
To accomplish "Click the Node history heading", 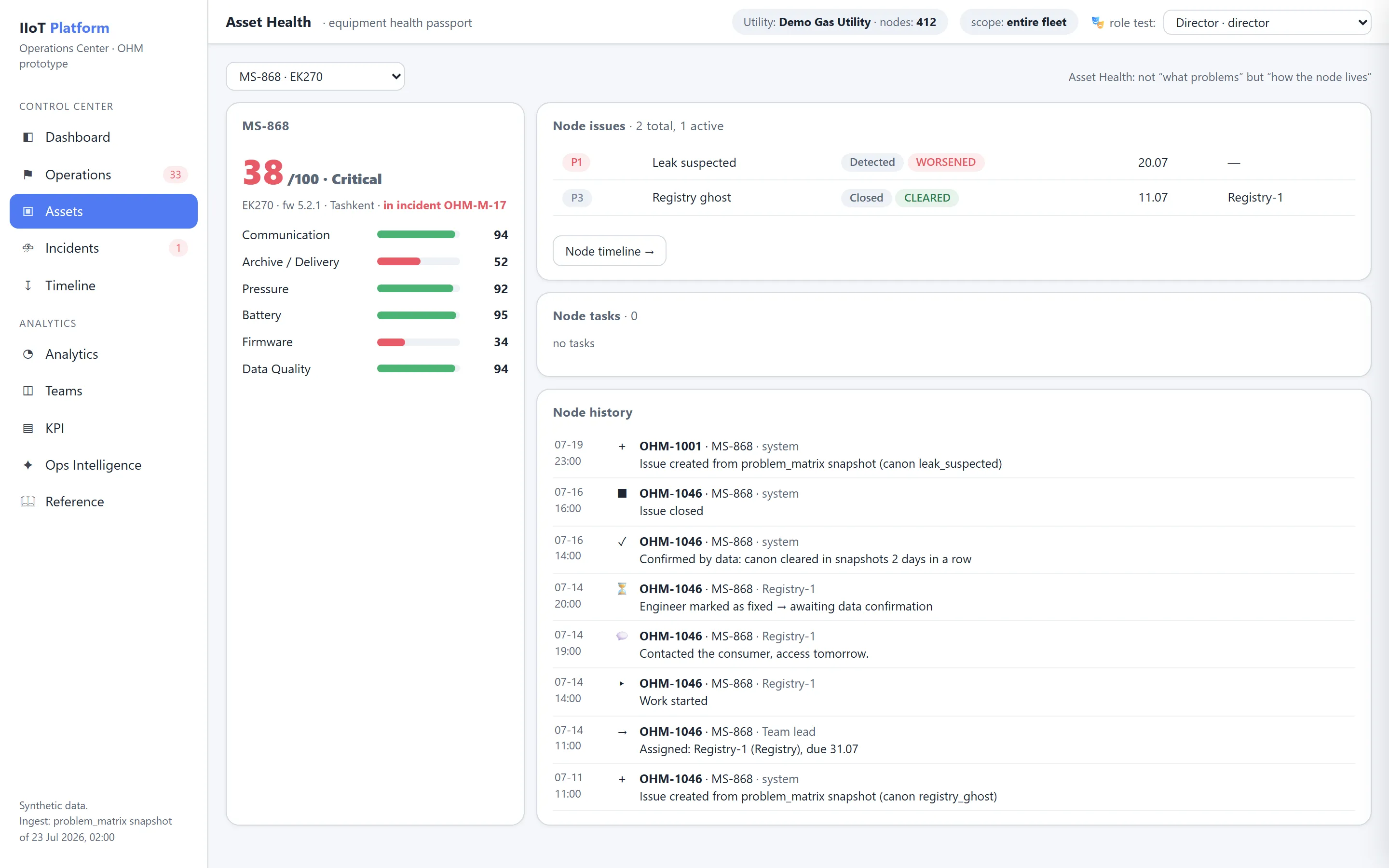I will (592, 412).
